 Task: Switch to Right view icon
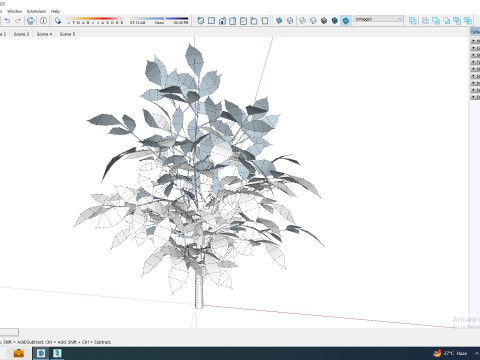233,21
